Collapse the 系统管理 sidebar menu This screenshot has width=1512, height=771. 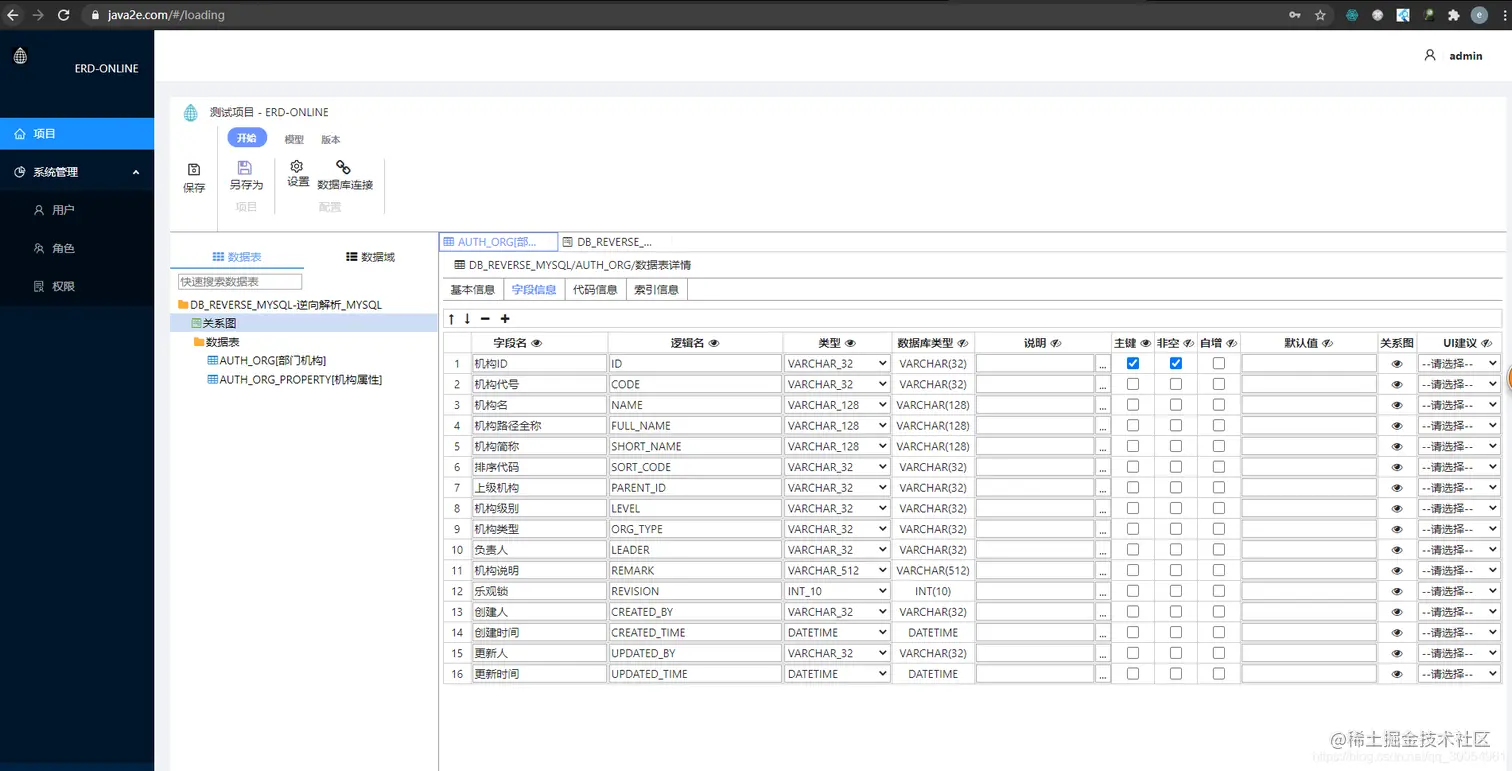click(77, 172)
